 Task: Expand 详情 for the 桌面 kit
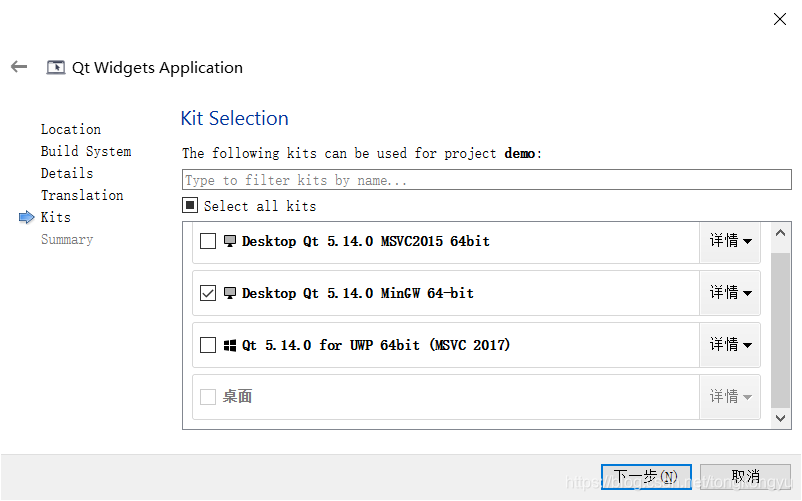(730, 397)
